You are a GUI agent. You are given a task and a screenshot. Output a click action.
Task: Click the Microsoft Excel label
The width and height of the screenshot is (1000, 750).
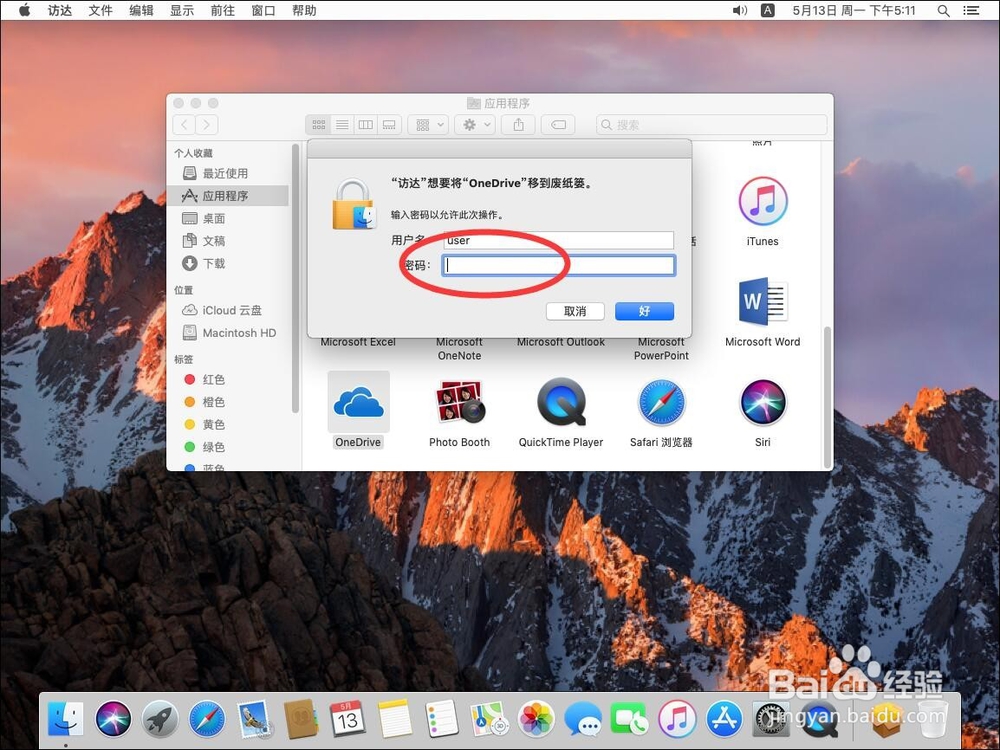tap(358, 342)
